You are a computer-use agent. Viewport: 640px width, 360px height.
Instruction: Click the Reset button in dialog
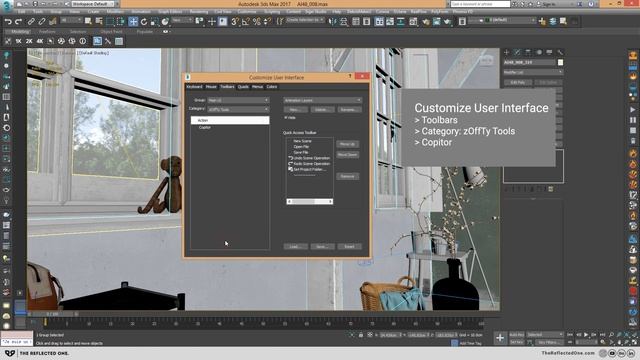(x=349, y=247)
